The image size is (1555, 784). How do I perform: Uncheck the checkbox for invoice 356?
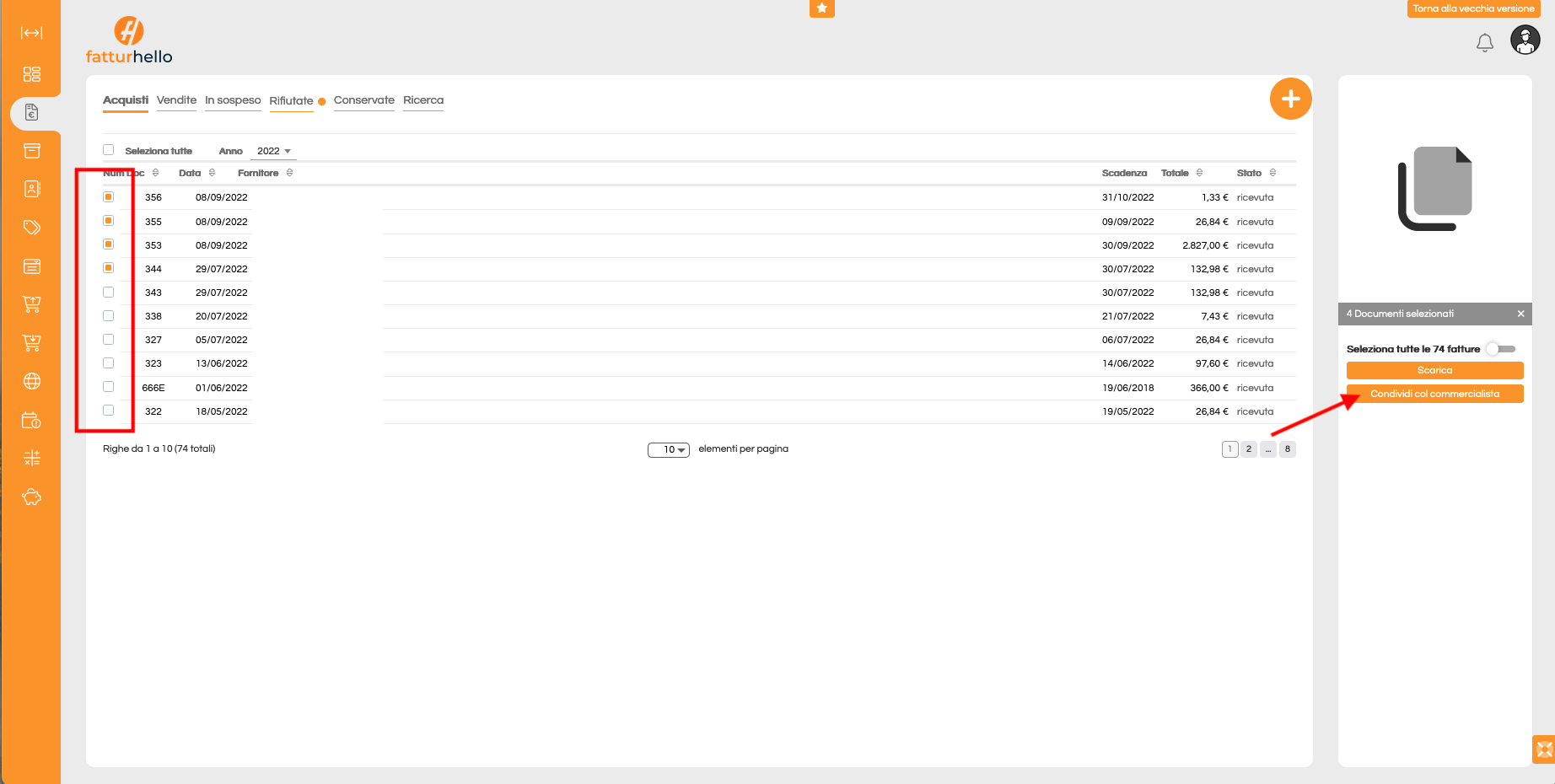(x=109, y=197)
